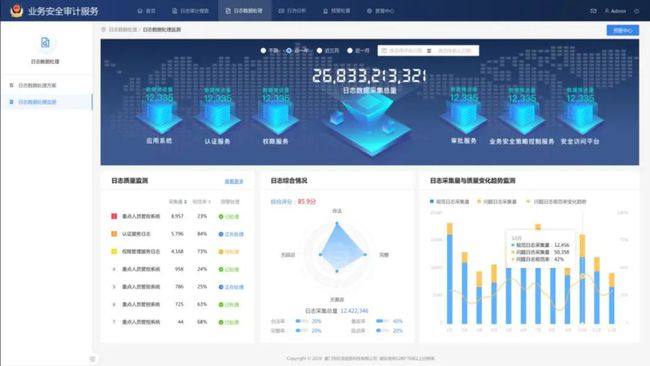
Task: Collapse sidebar using bottom menu icon
Action: pos(92,359)
